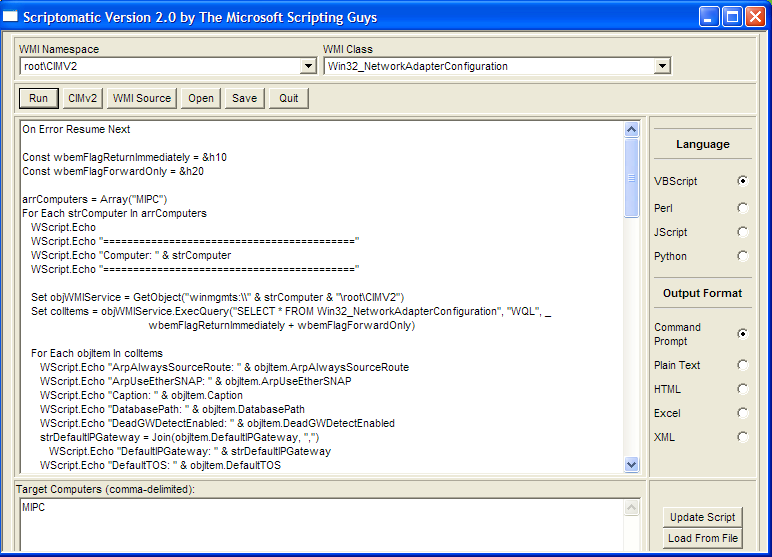Select VBScript language radio button
772x557 pixels.
point(742,181)
